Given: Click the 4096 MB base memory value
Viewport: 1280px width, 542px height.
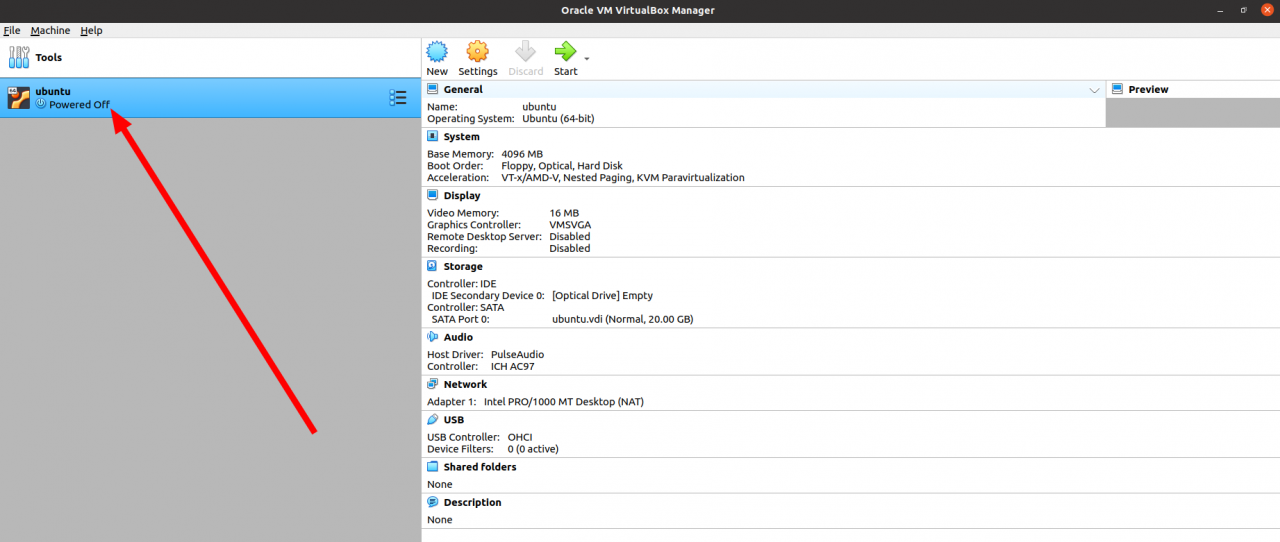Looking at the screenshot, I should coord(522,154).
